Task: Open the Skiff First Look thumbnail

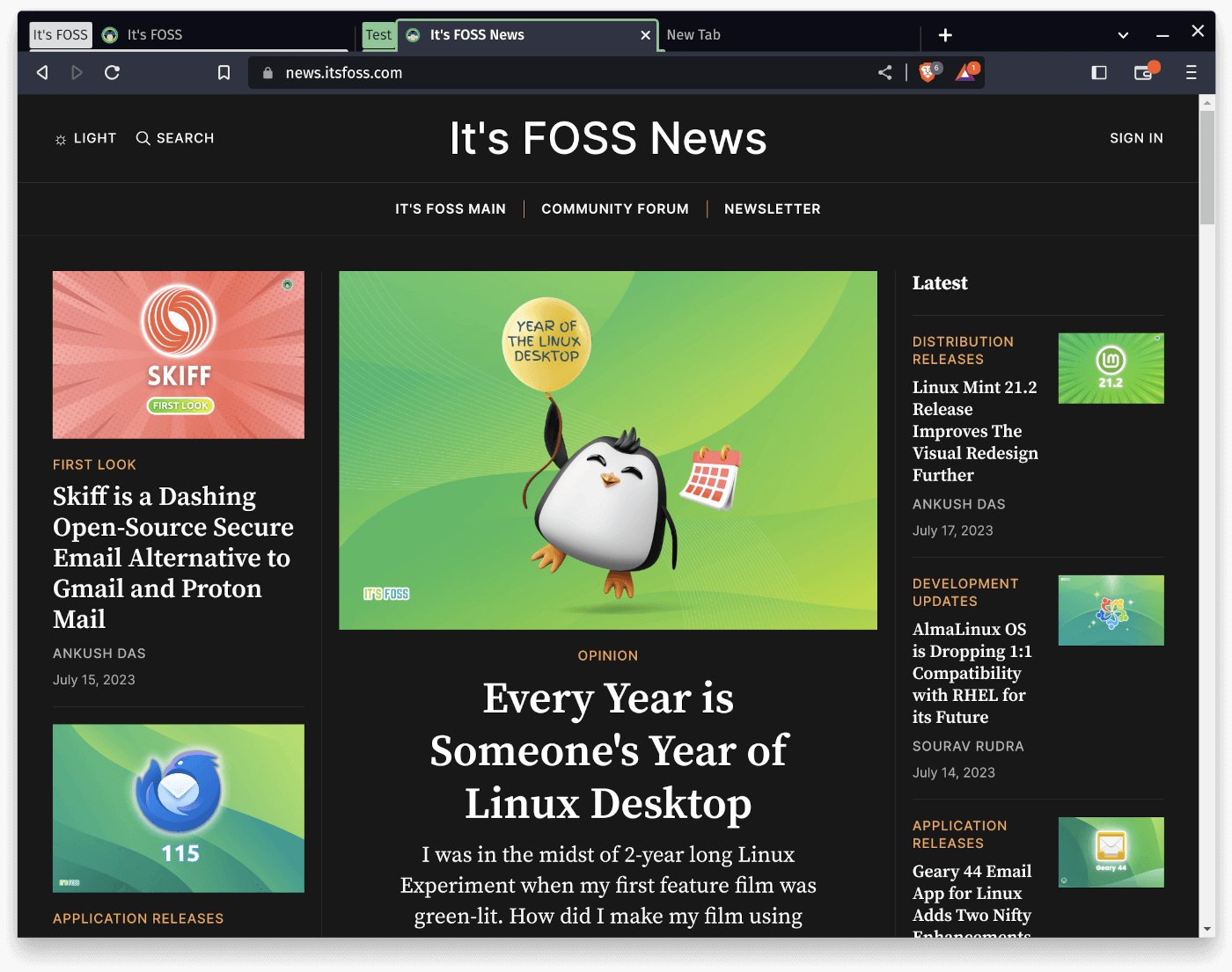Action: [x=179, y=354]
